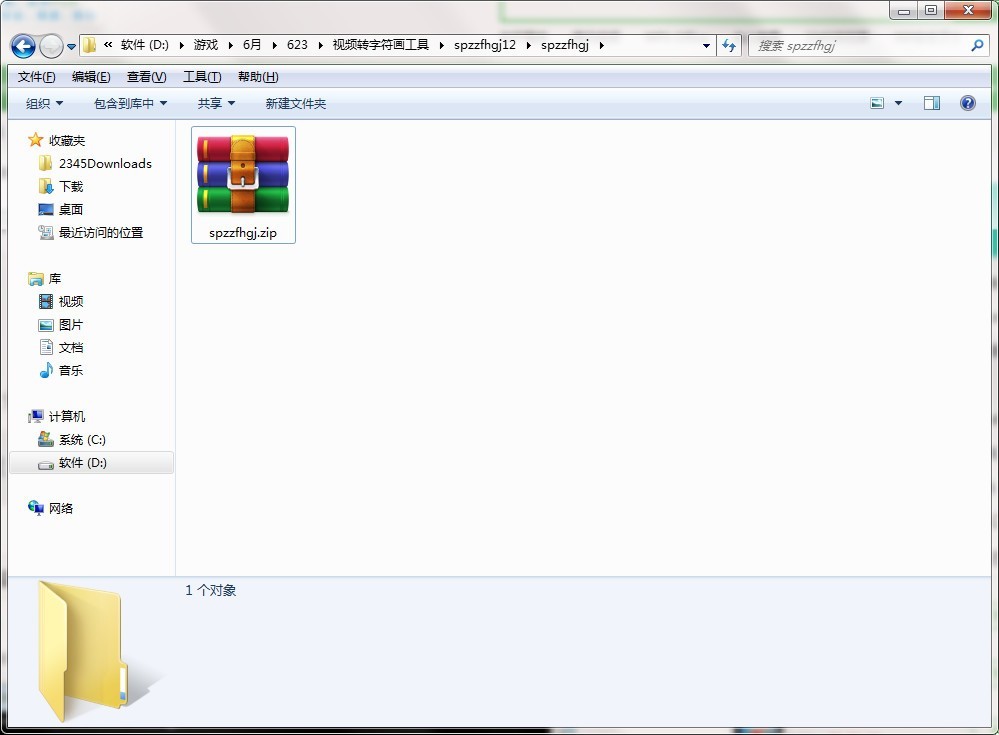This screenshot has width=999, height=735.
Task: Click the magnifier search icon
Action: point(977,45)
